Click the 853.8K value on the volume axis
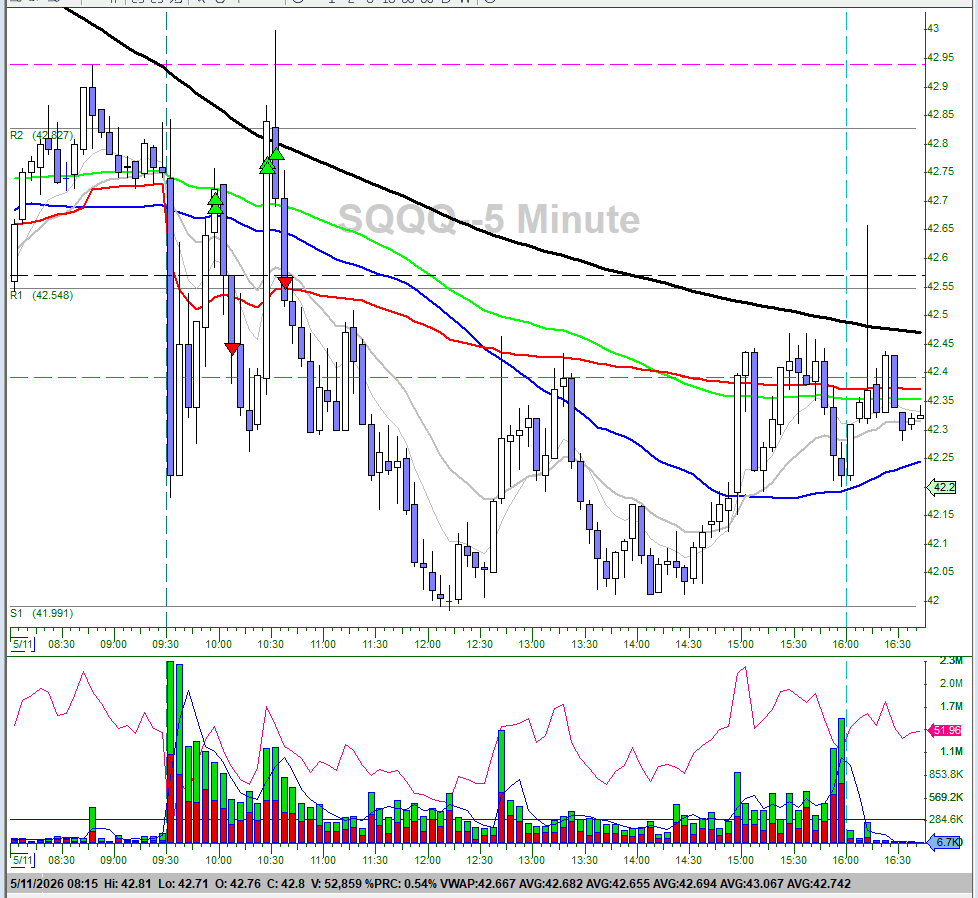 946,774
